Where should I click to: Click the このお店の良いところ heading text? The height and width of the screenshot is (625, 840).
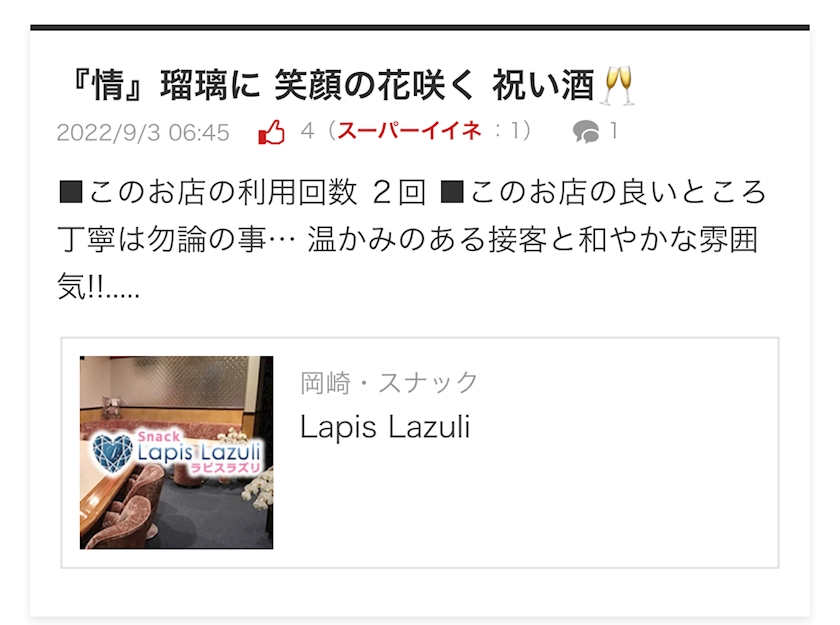(604, 192)
